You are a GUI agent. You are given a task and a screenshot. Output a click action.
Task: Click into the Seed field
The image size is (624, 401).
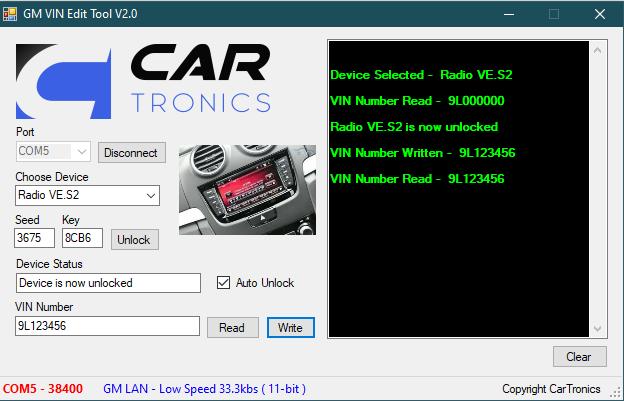[34, 238]
